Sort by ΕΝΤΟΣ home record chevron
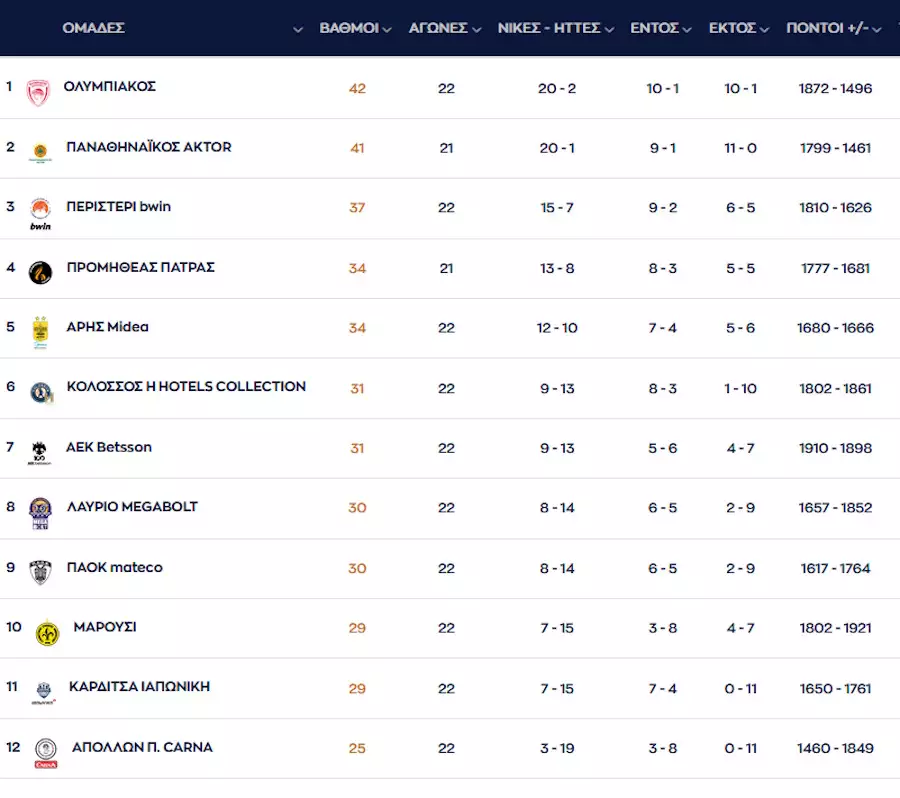 [x=687, y=30]
